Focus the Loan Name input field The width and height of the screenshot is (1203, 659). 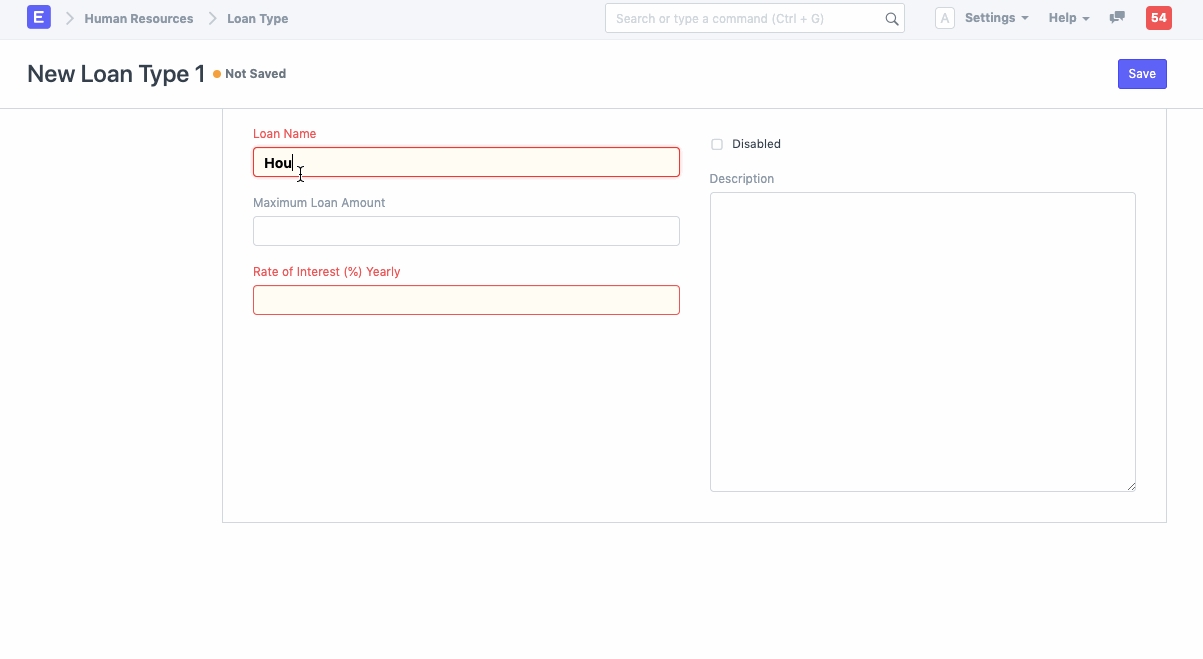(466, 162)
